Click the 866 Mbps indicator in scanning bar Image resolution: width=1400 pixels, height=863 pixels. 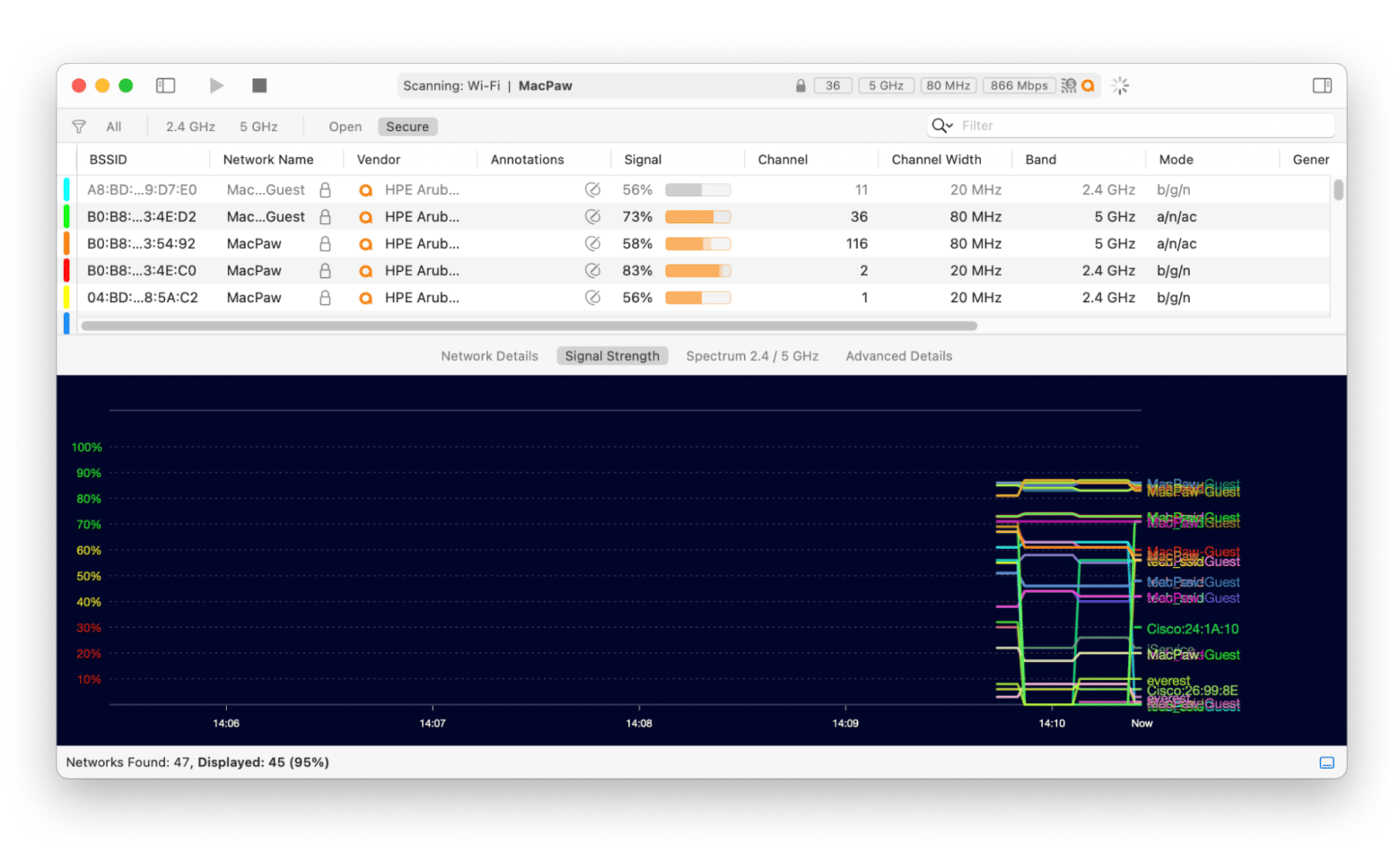pos(1019,85)
